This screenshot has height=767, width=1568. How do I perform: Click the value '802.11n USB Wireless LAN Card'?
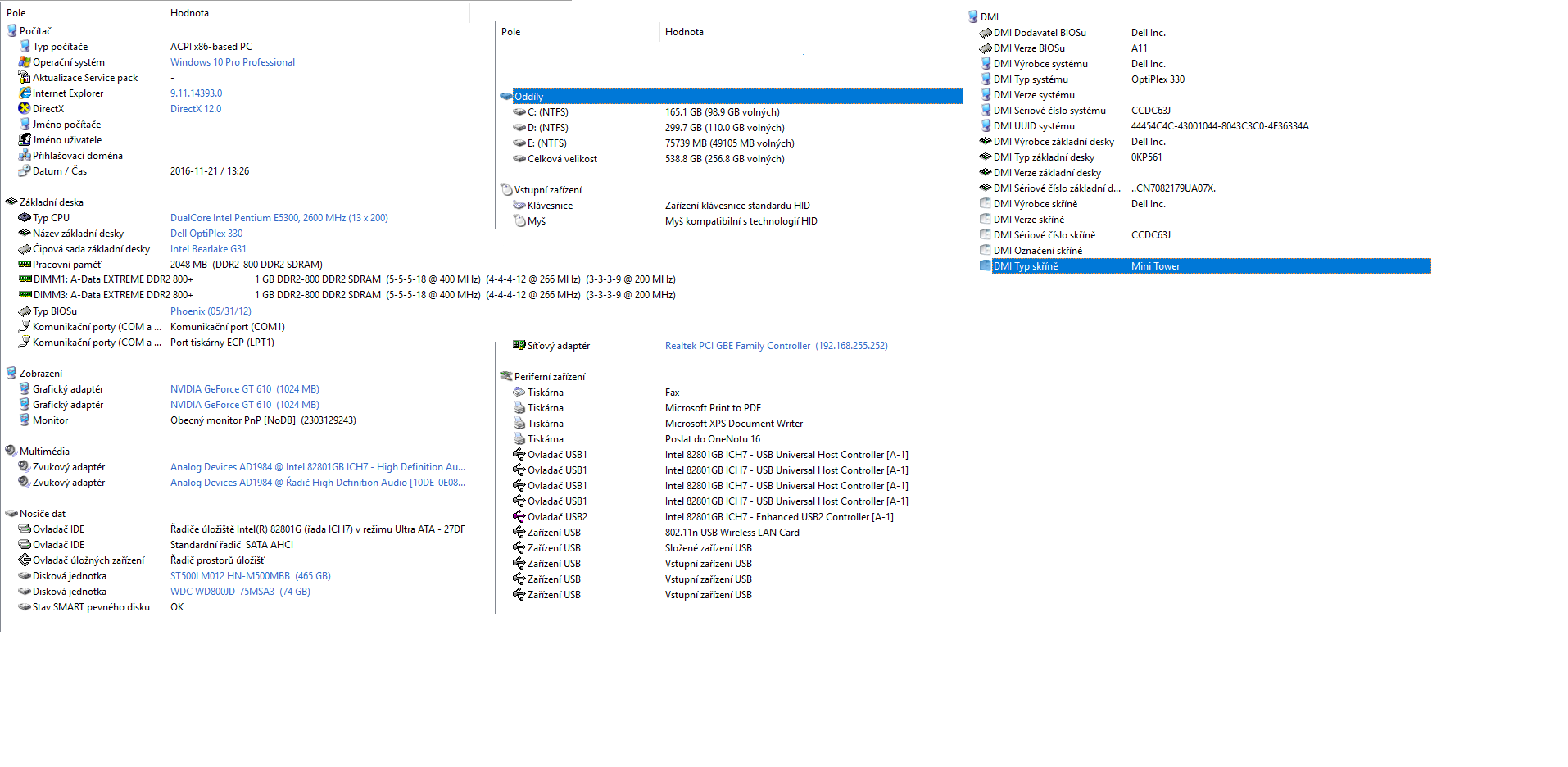click(732, 533)
